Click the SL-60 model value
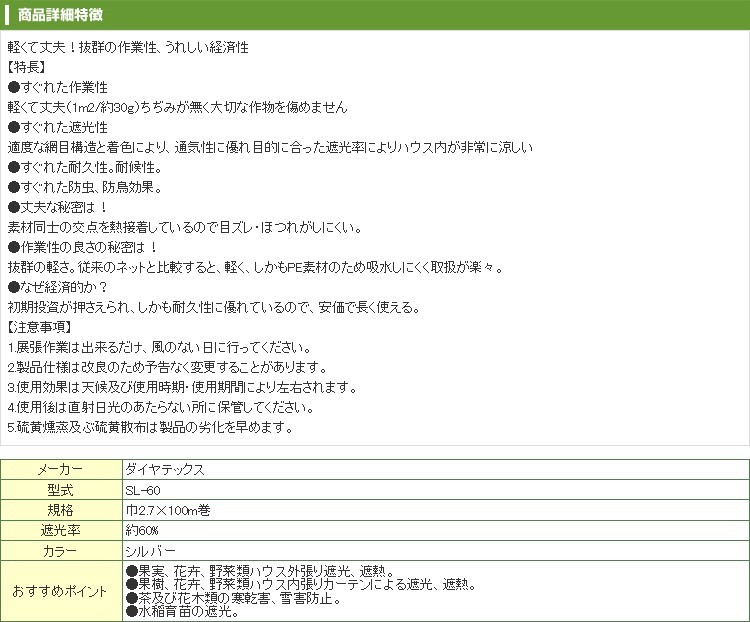 [143, 491]
